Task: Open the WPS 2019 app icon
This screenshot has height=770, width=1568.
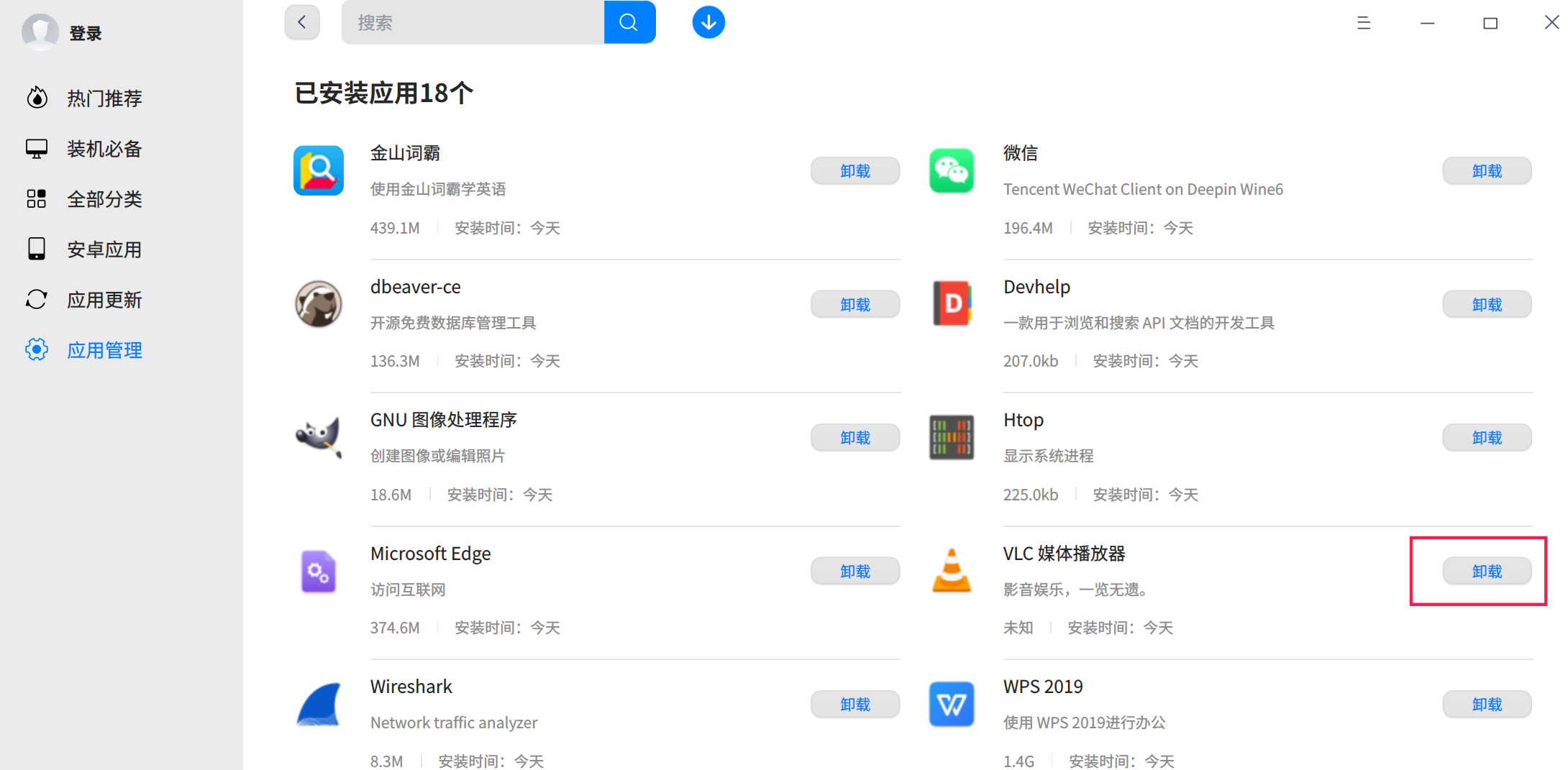Action: [x=952, y=705]
